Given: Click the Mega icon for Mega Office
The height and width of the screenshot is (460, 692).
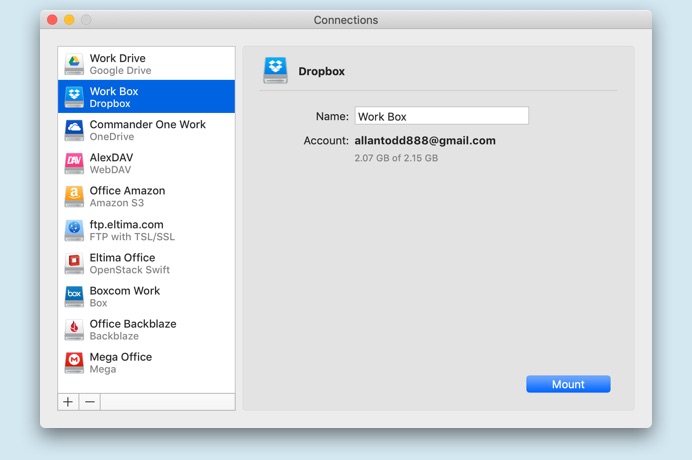Looking at the screenshot, I should tap(74, 362).
